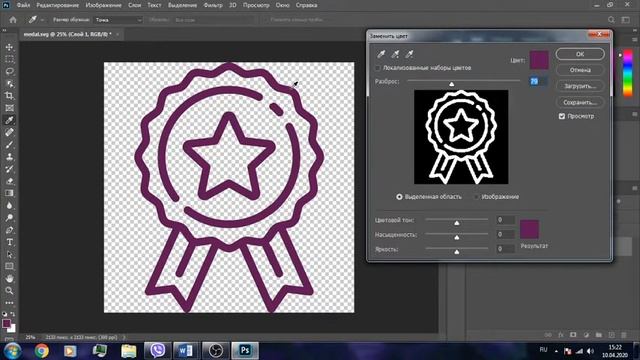The height and width of the screenshot is (360, 640).
Task: Click OK in Replace Color dialog
Action: [x=580, y=54]
